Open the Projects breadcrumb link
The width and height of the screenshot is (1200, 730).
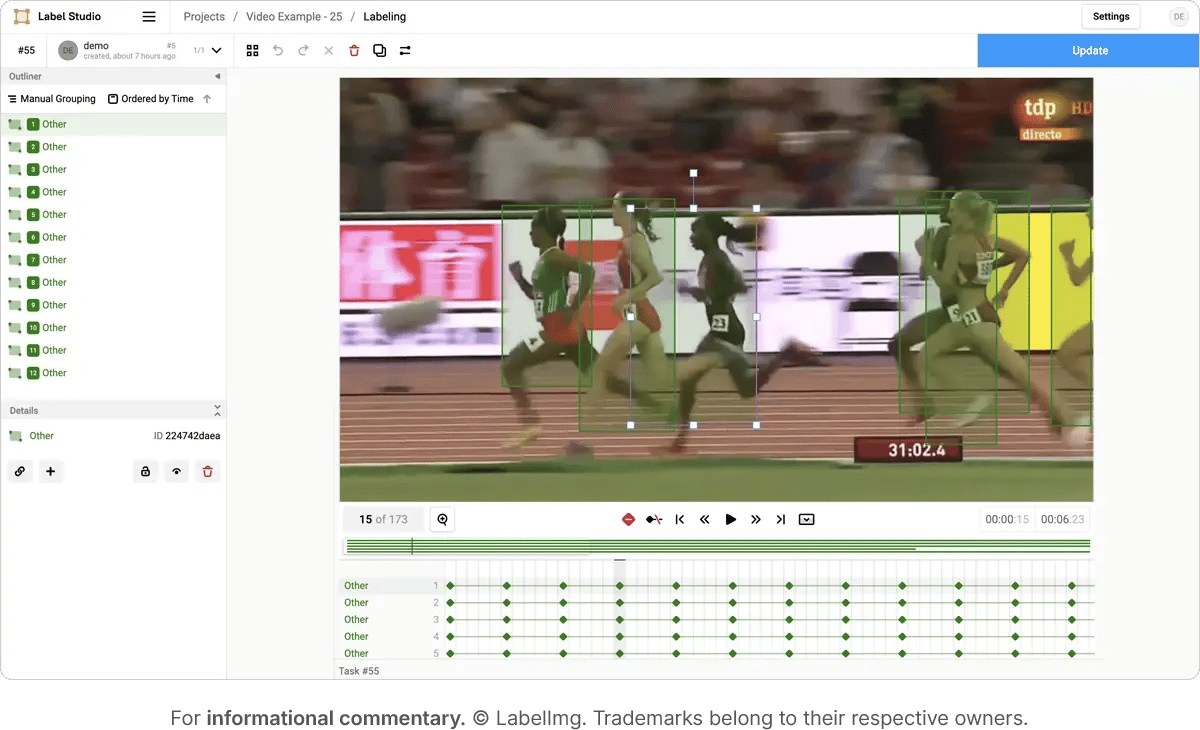203,16
